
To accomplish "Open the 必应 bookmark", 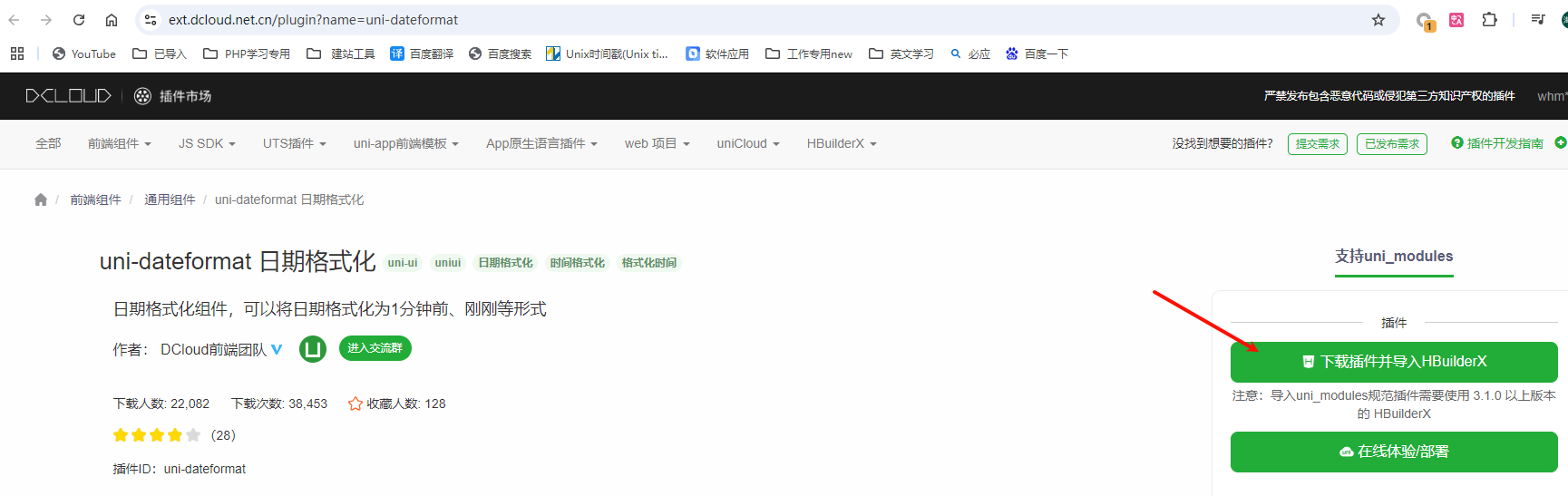I will pos(969,53).
